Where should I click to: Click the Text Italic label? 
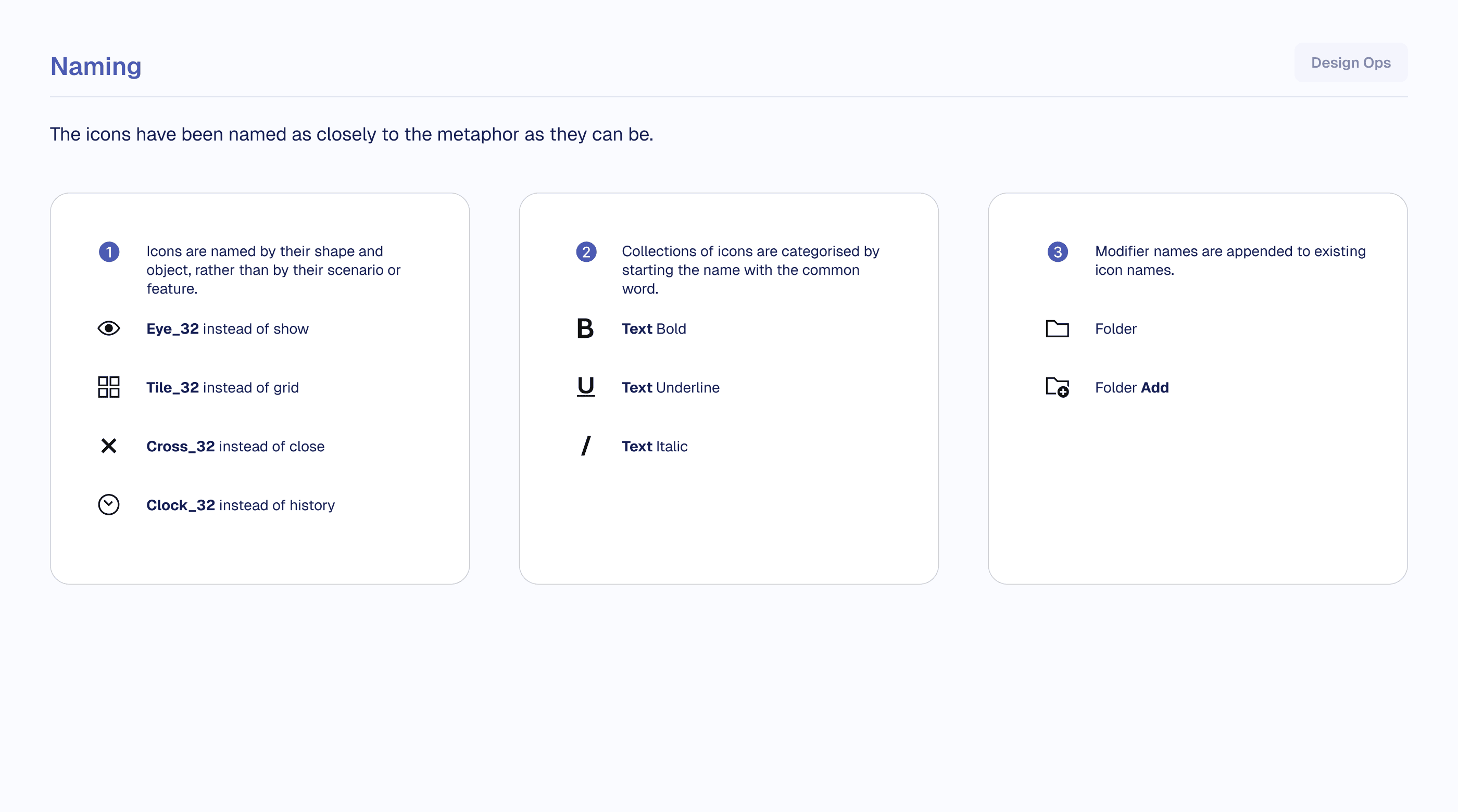coord(655,447)
